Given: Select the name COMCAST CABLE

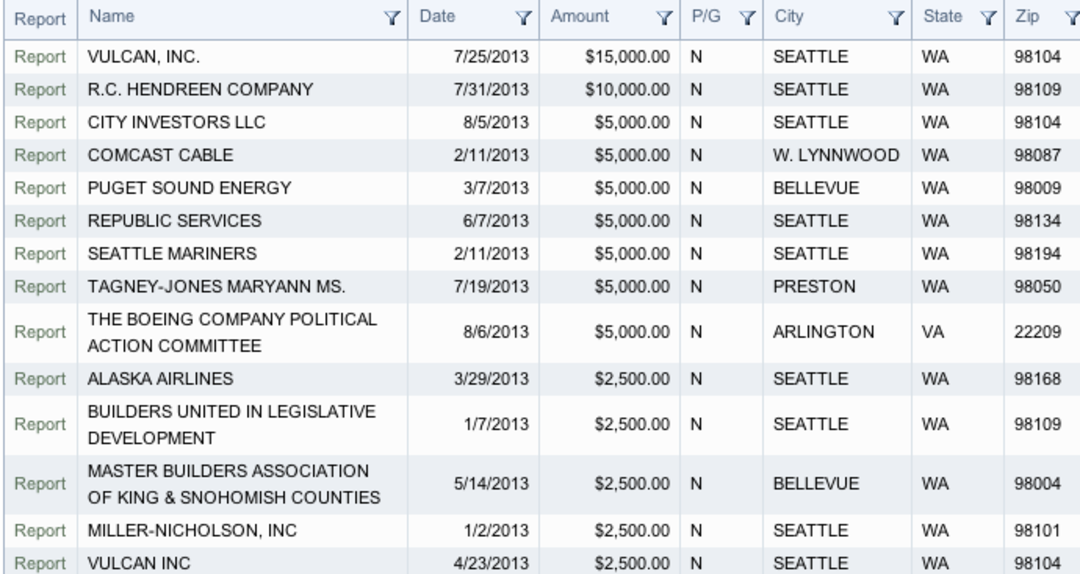Looking at the screenshot, I should (160, 155).
